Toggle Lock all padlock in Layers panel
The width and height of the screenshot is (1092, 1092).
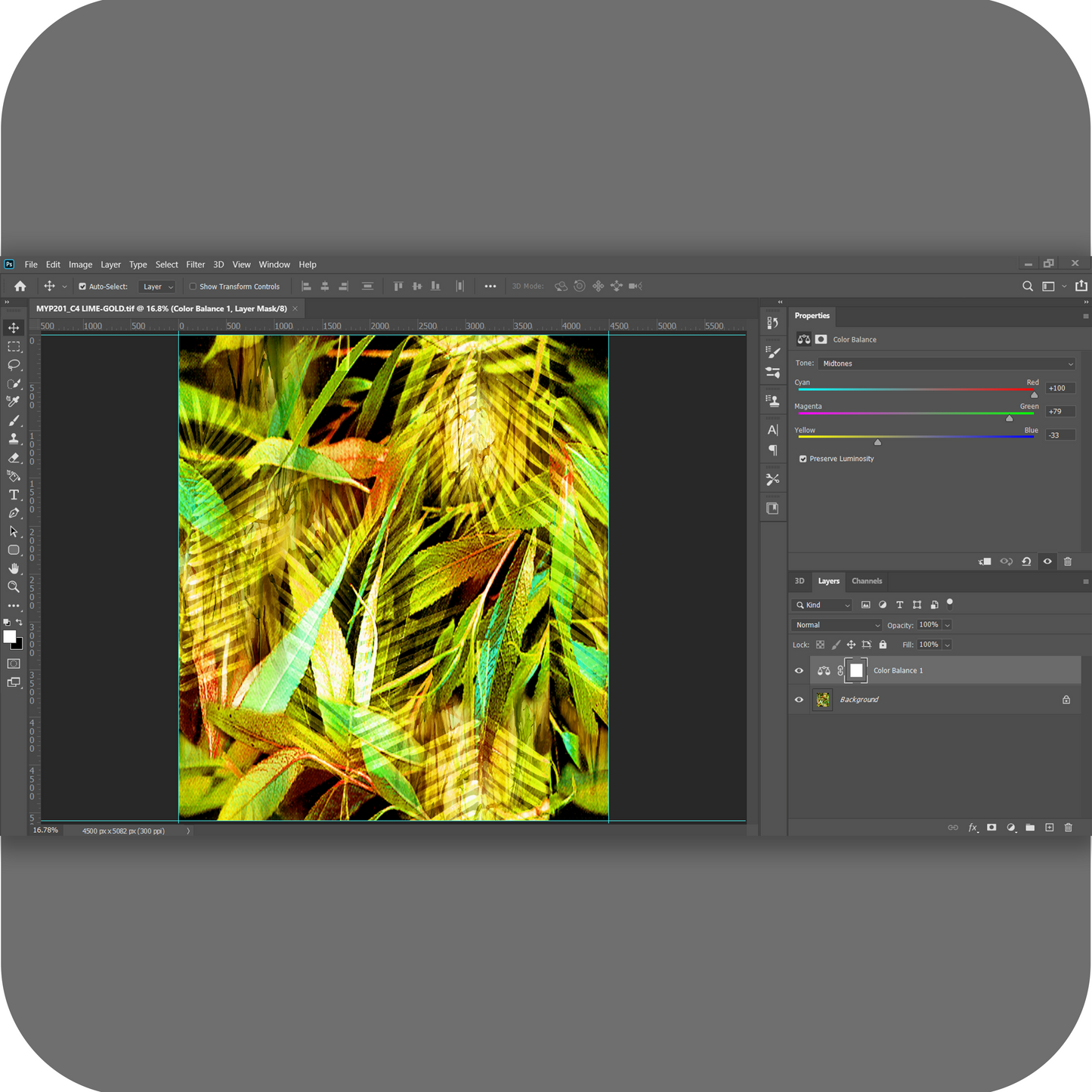click(883, 645)
